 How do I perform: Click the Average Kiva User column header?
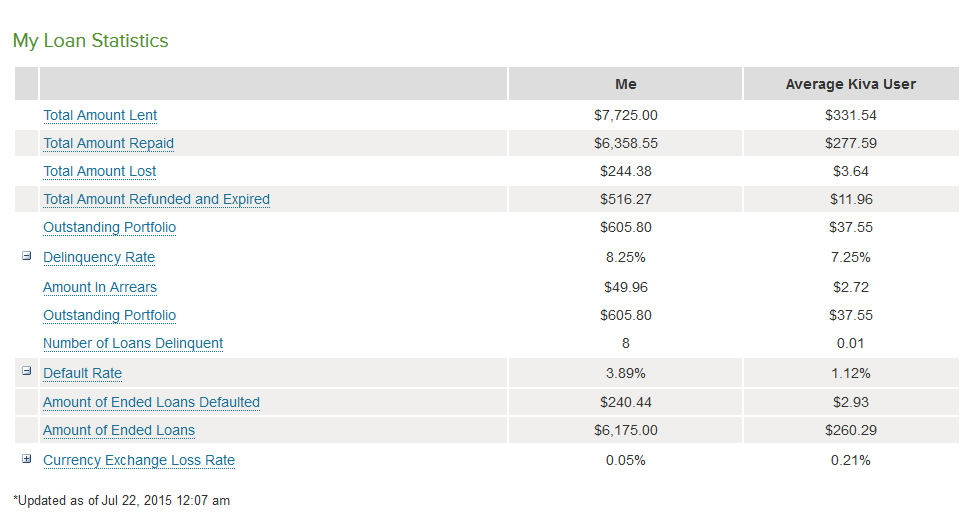850,84
